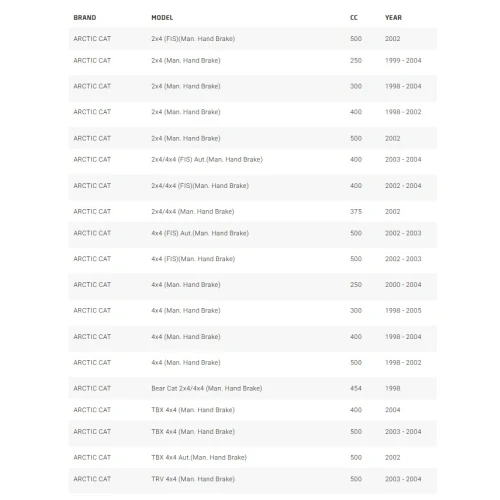The height and width of the screenshot is (500, 500).
Task: Select the Bear Cat 2x4/4x4 model row
Action: [x=253, y=389]
